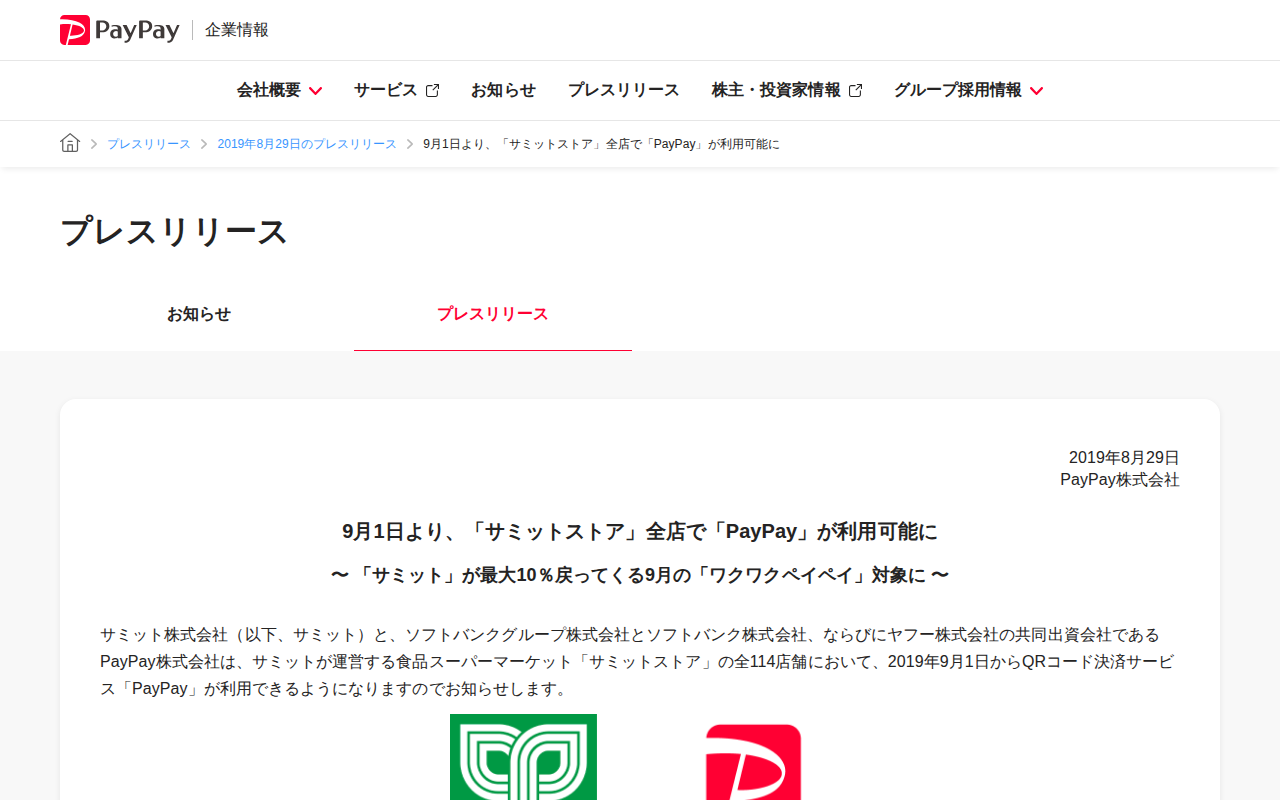The image size is (1280, 800).
Task: Follow the 2019年8月29日のプレスリリース breadcrumb link
Action: [x=307, y=144]
